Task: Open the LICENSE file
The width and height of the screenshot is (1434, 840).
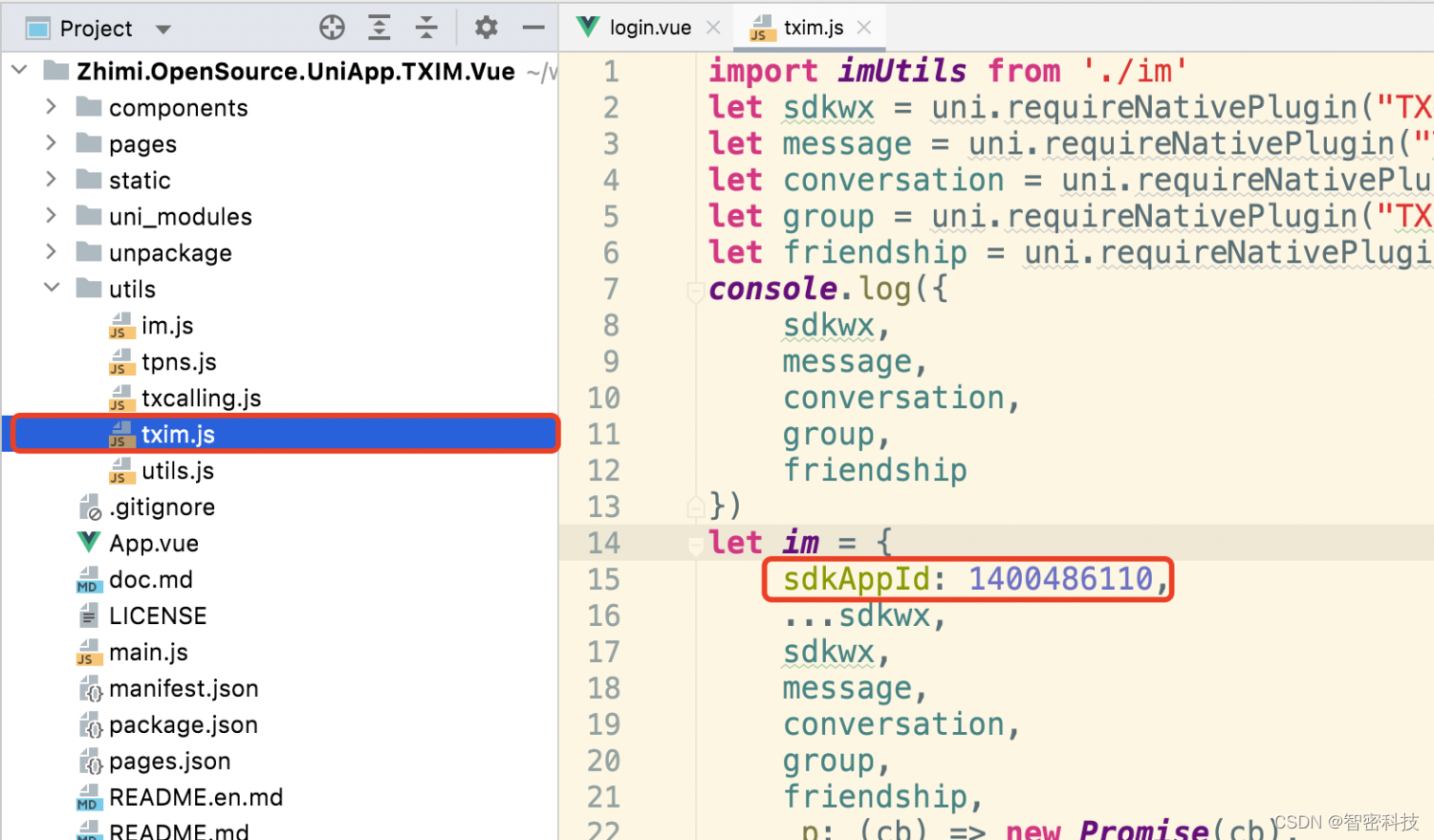Action: pos(158,616)
